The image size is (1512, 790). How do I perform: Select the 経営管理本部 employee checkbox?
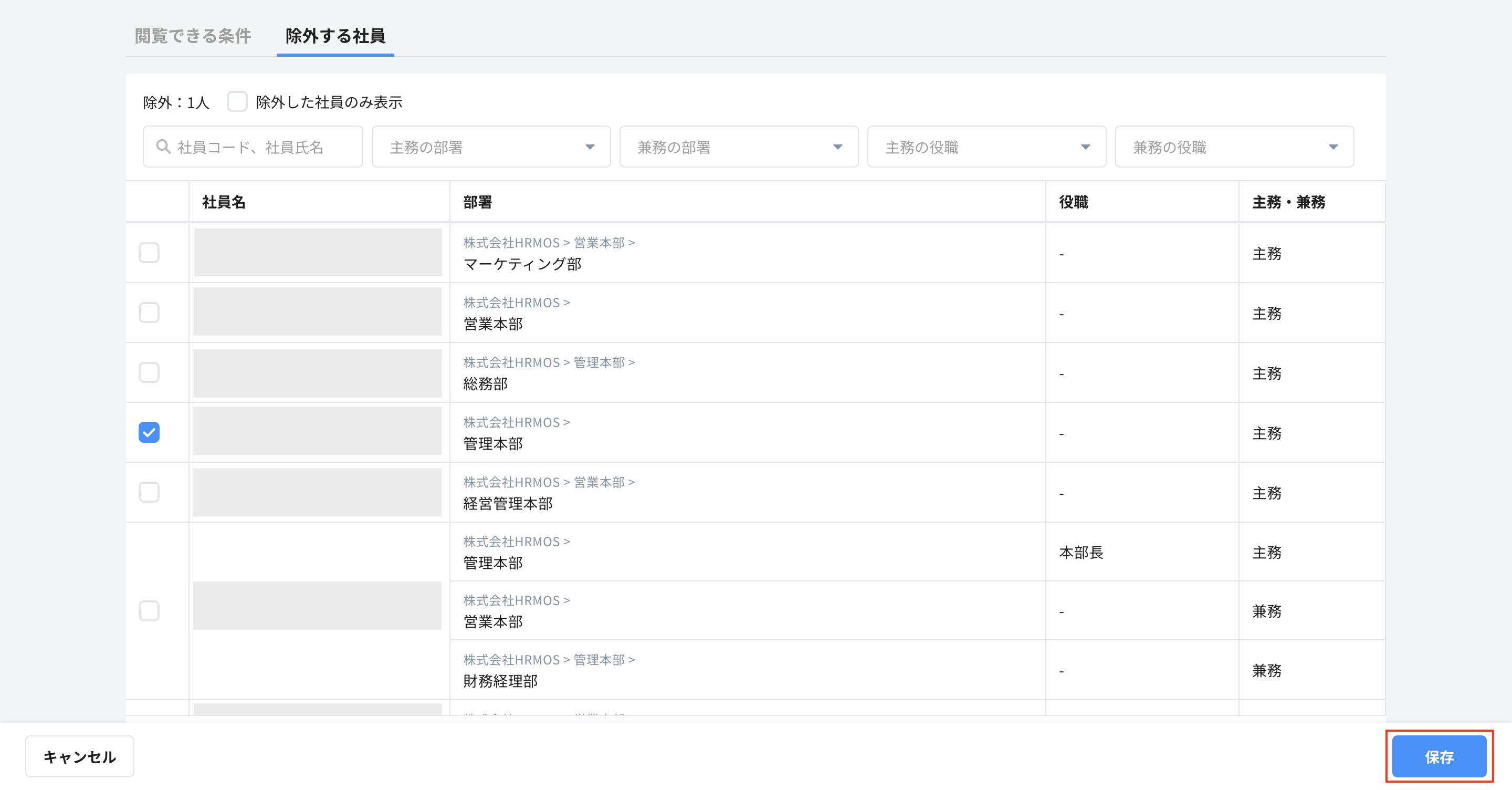pos(149,492)
